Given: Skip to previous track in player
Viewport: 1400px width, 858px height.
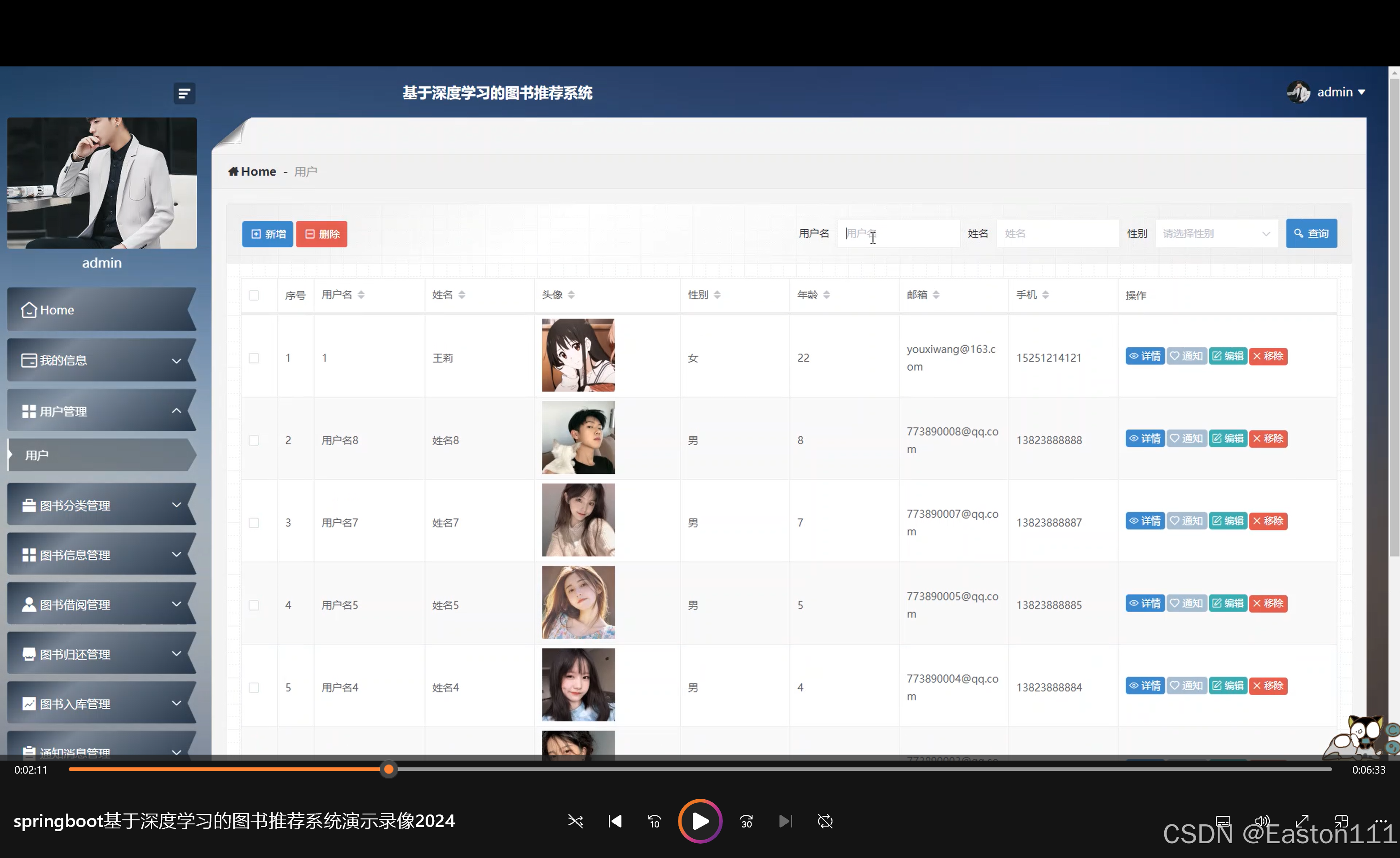Looking at the screenshot, I should click(x=615, y=821).
